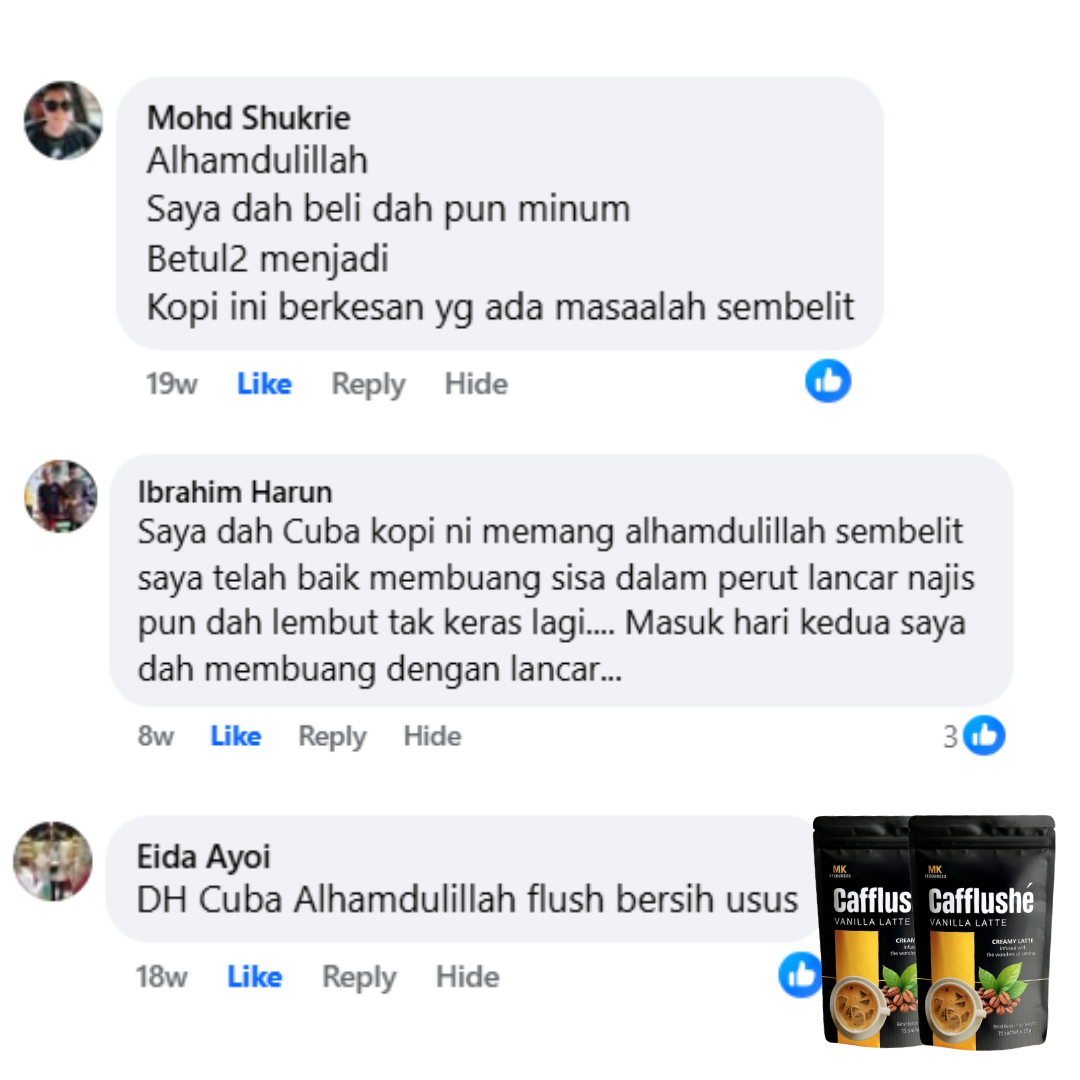Reply to Eida Ayoi's comment
Viewport: 1080px width, 1080px height.
(x=360, y=977)
